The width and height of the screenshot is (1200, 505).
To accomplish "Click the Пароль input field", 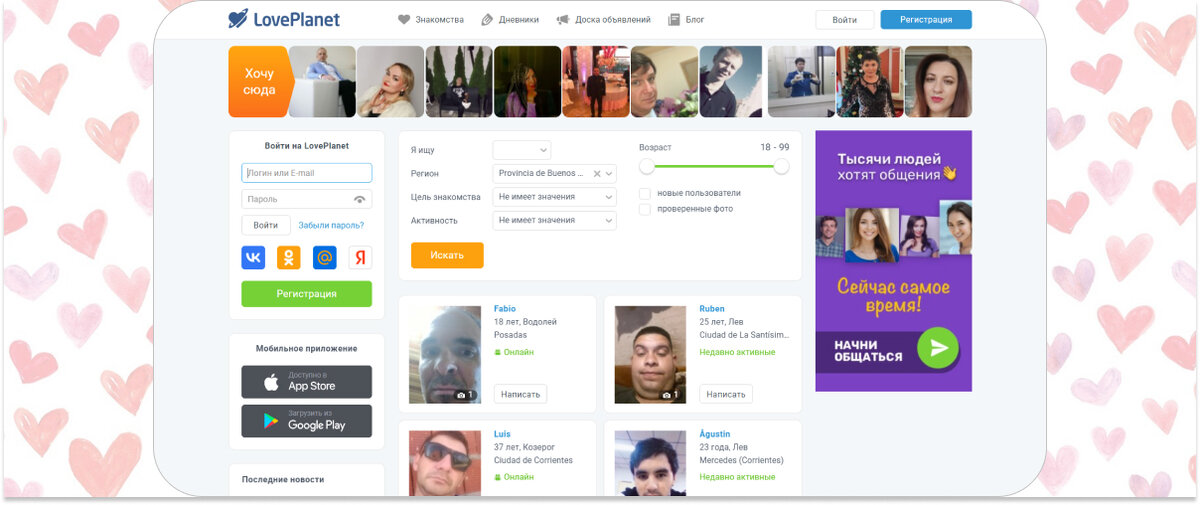I will point(307,199).
